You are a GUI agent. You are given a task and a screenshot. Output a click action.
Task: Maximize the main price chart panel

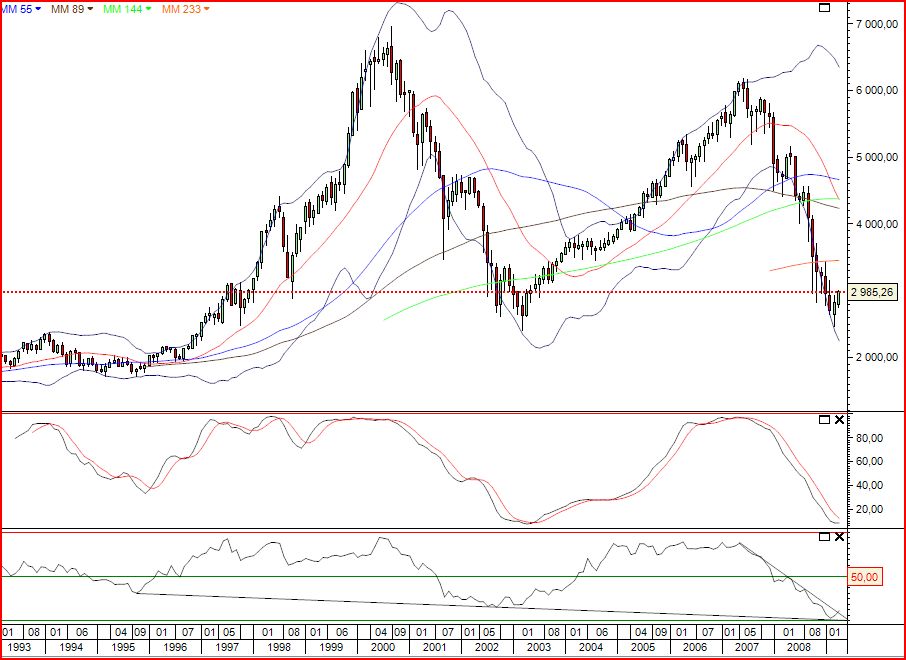[x=825, y=8]
